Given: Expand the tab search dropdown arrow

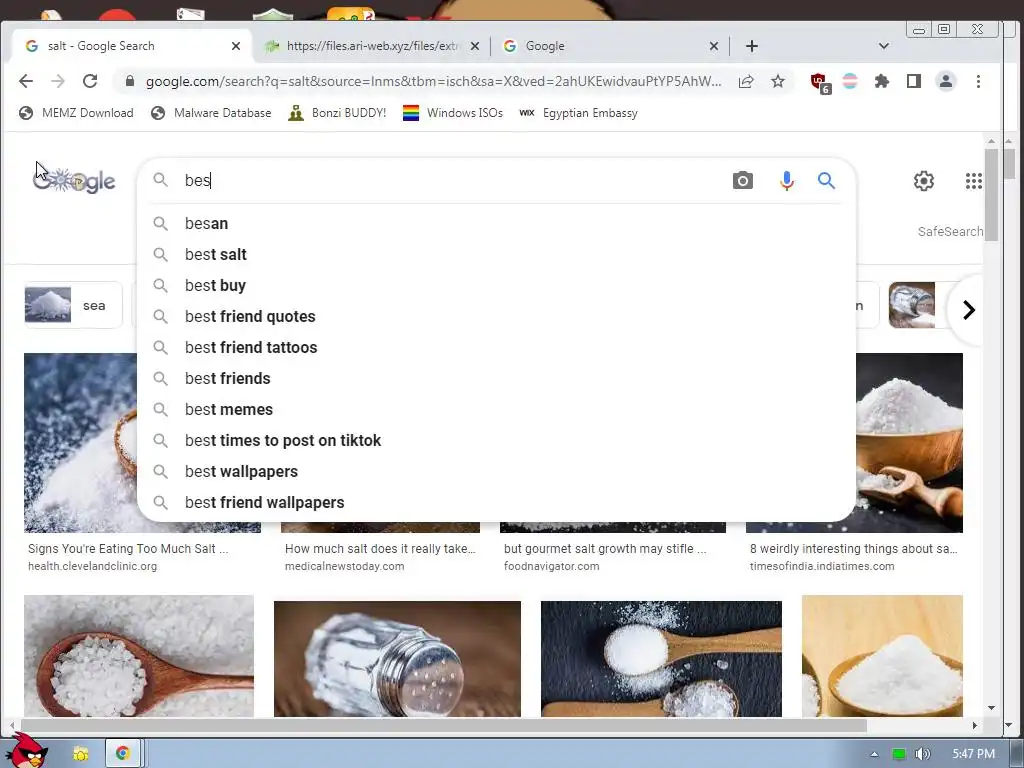Looking at the screenshot, I should (884, 46).
